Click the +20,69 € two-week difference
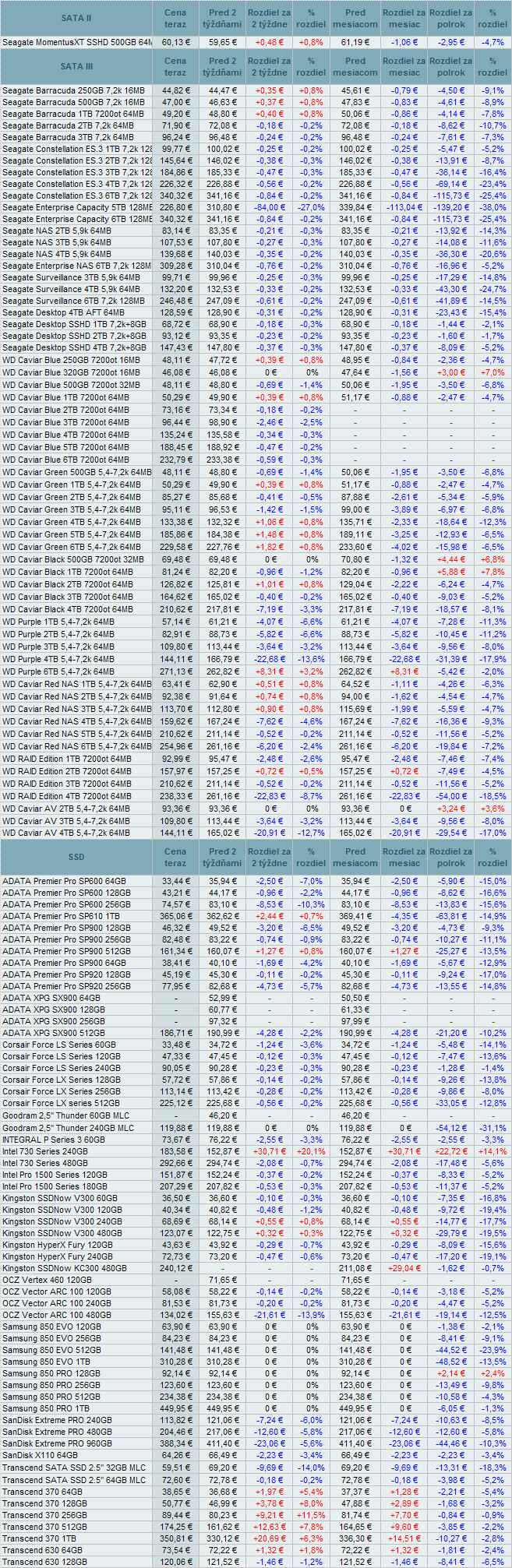Screen dimensions: 512x1568 point(269,1538)
